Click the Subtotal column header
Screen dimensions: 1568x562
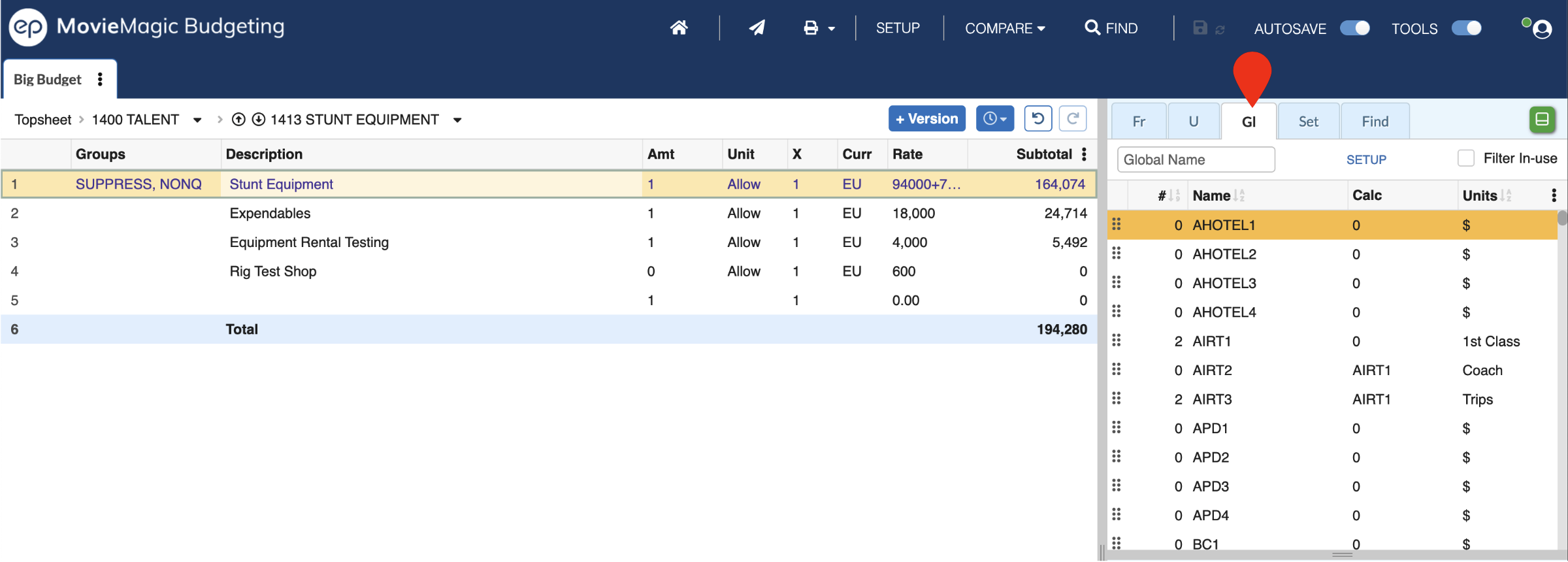[1044, 154]
